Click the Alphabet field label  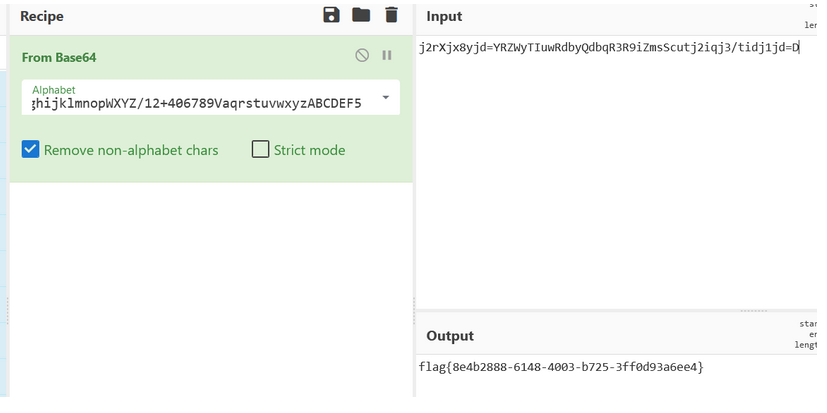(x=54, y=89)
